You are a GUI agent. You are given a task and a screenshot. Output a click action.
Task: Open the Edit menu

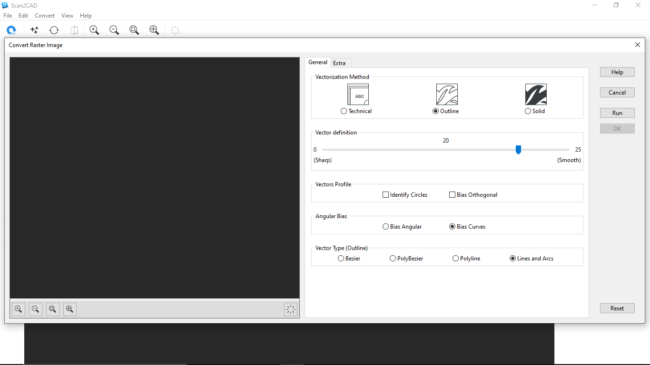(x=23, y=16)
